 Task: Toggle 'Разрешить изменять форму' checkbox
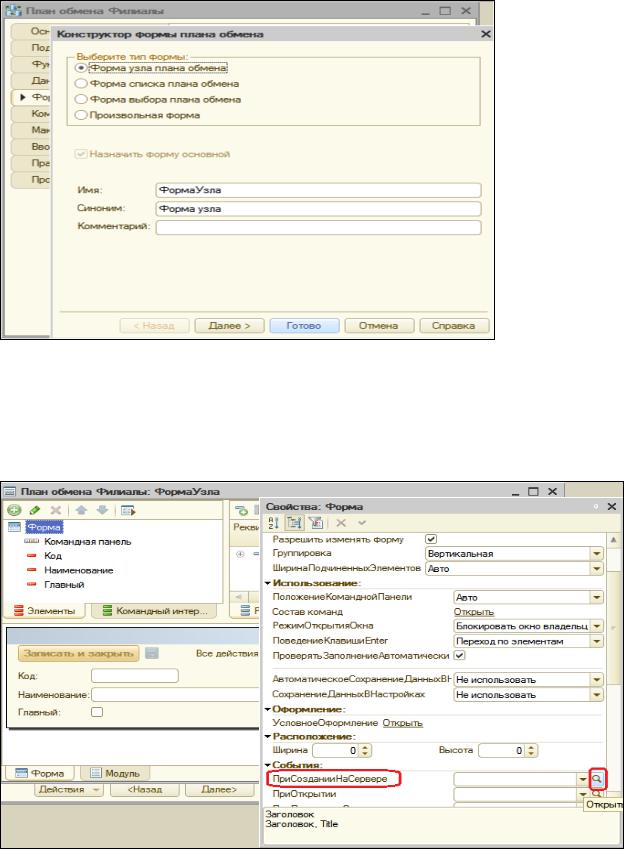coord(431,539)
